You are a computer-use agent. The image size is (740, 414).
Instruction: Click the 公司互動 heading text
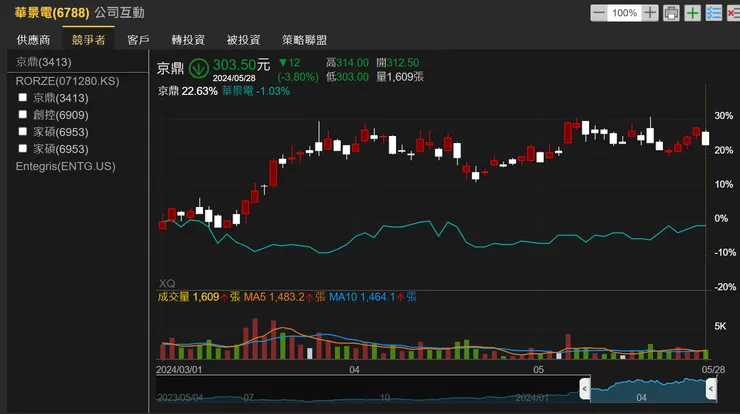(119, 13)
